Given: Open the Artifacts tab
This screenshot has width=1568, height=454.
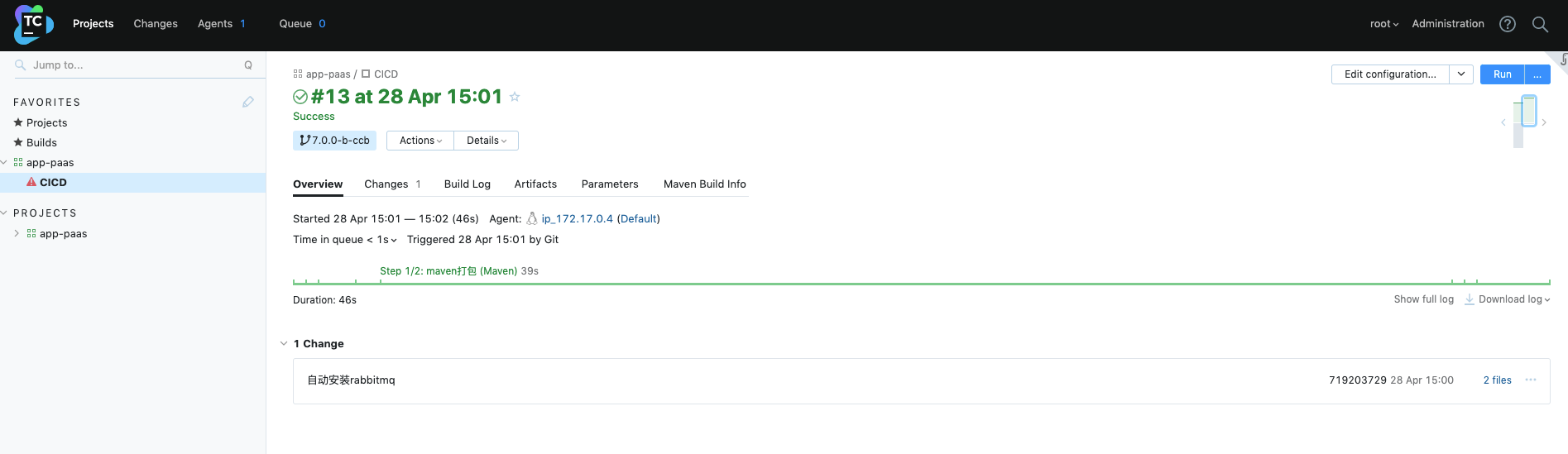Looking at the screenshot, I should 535,184.
